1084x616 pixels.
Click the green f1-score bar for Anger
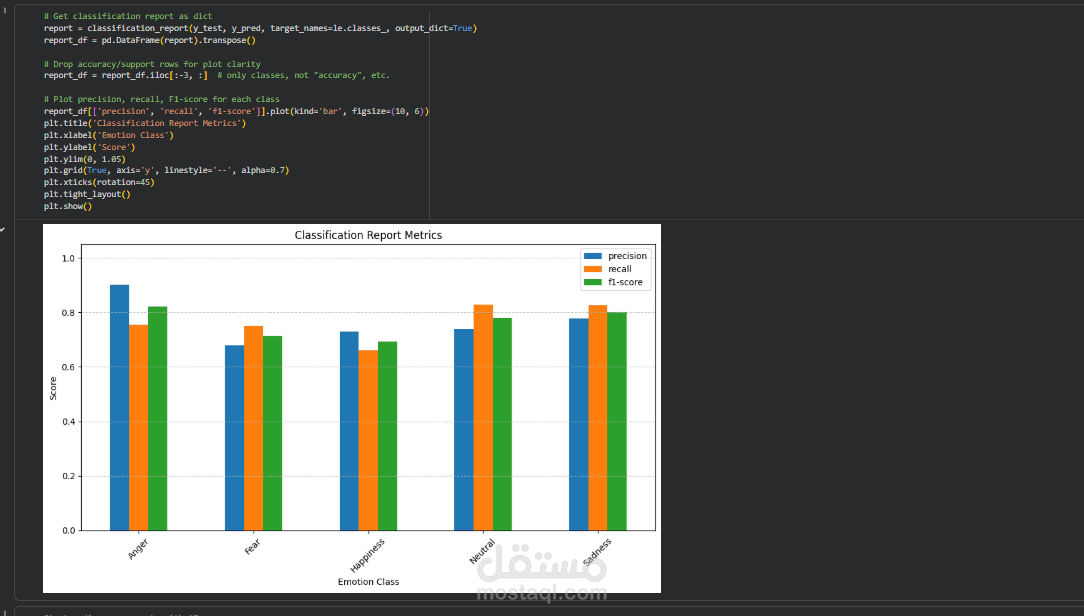[x=158, y=418]
